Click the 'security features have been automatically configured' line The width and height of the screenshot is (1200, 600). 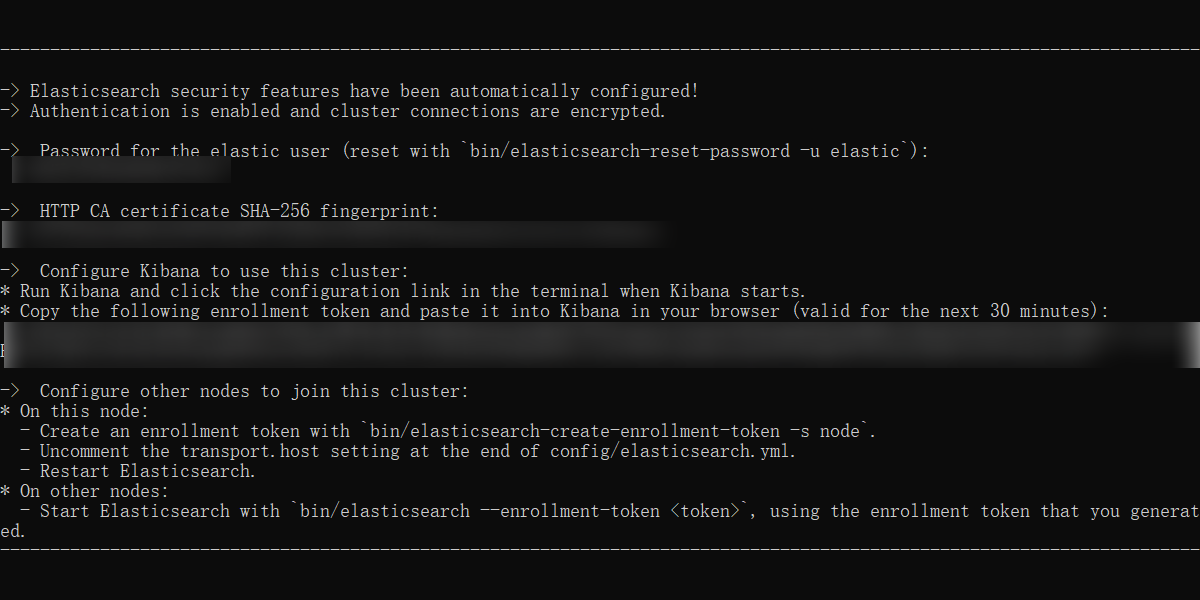[x=350, y=91]
